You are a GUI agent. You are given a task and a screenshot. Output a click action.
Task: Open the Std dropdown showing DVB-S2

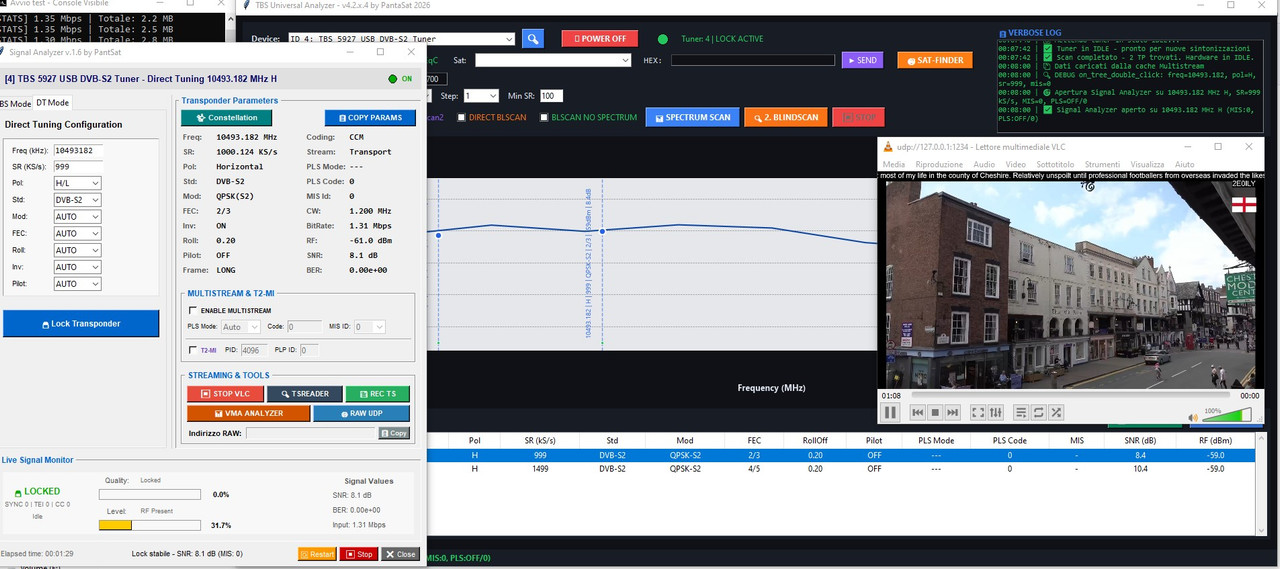pos(77,200)
